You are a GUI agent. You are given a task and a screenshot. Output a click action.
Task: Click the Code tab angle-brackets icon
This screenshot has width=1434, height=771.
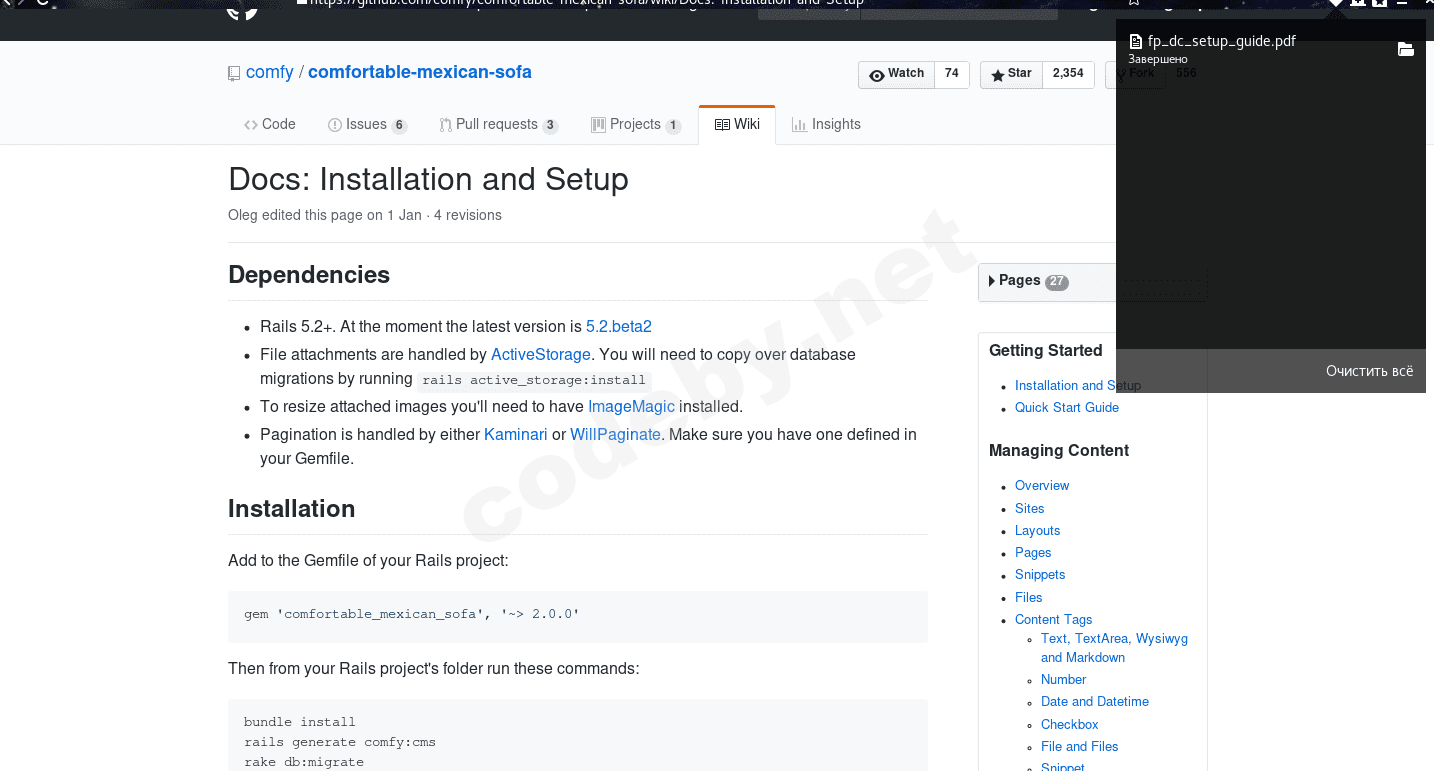[250, 125]
